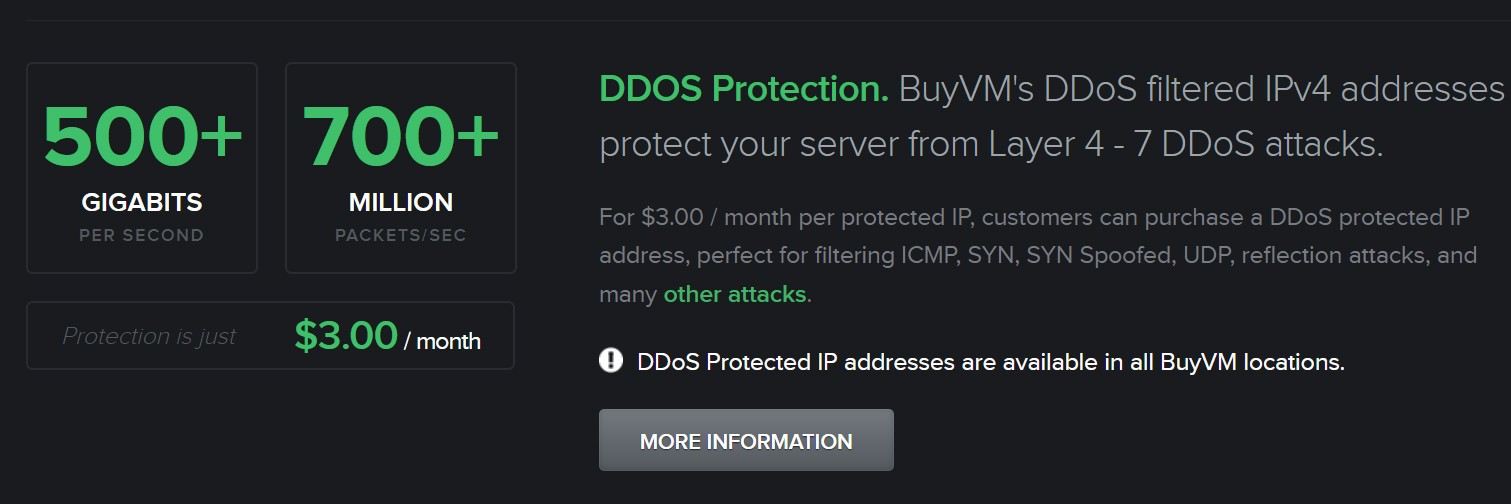Viewport: 1511px width, 504px height.
Task: Click the "Protection is just" pricing box
Action: [270, 336]
